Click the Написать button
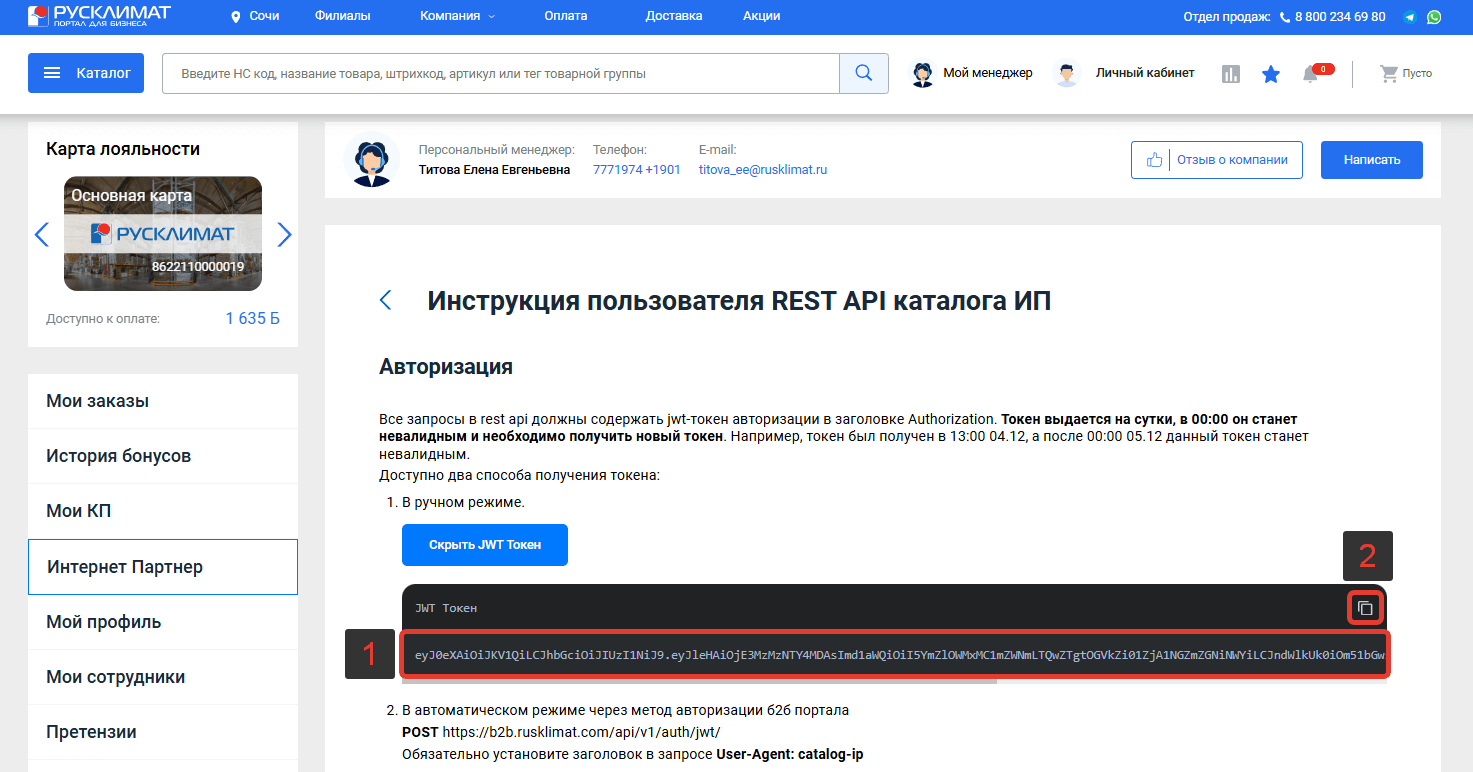This screenshot has width=1473, height=772. point(1372,160)
